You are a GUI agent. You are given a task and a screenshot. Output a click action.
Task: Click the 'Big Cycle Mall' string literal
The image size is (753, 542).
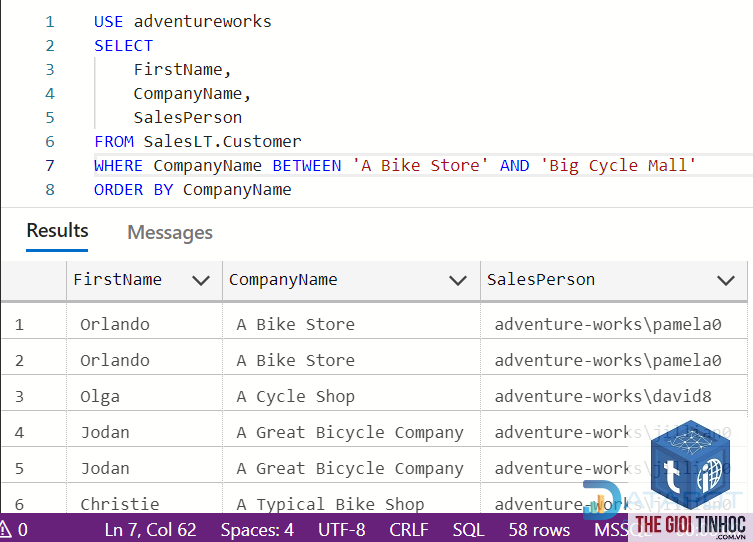(618, 166)
